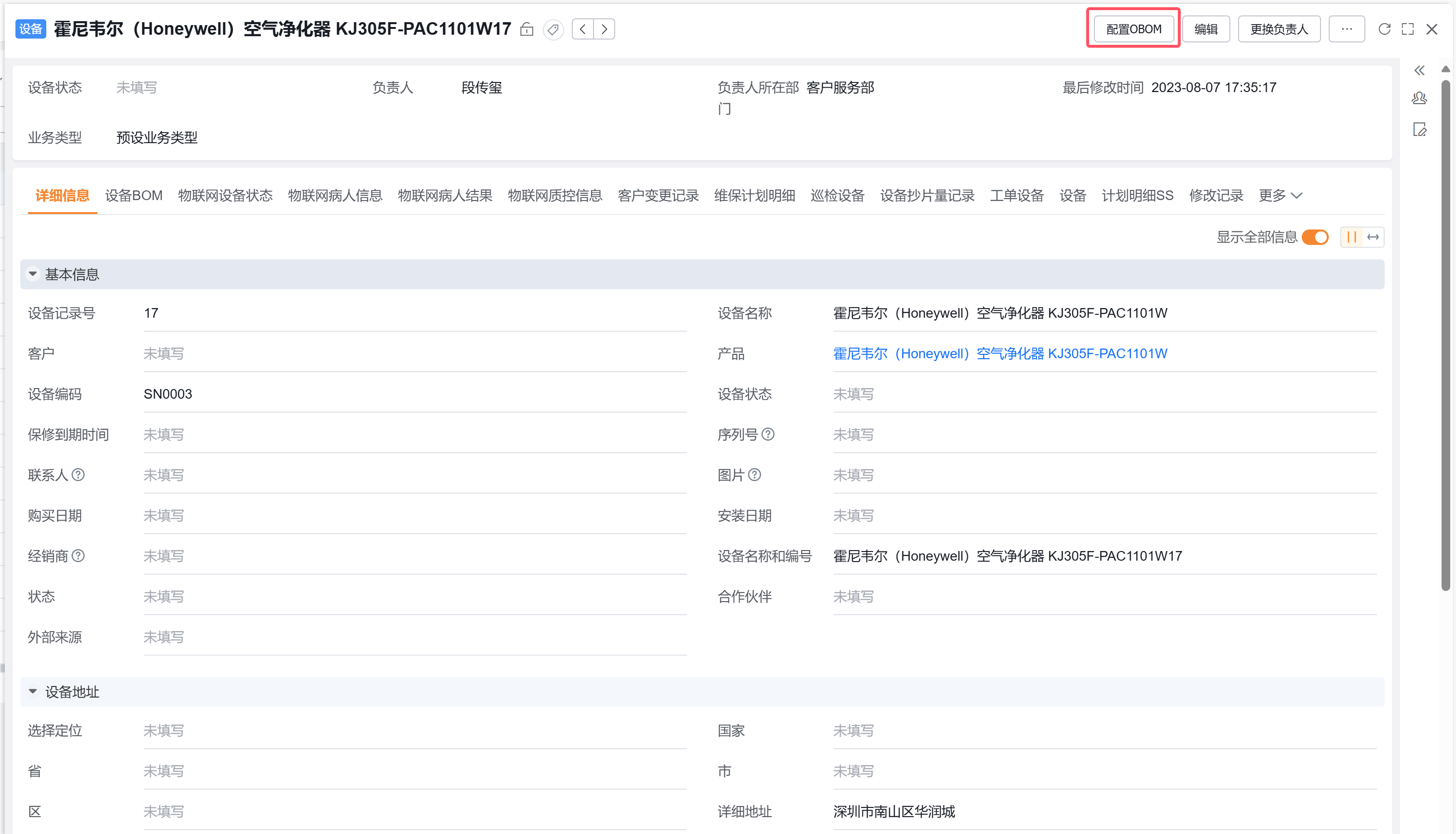Click the refresh icon in header
The height and width of the screenshot is (834, 1456).
tap(1384, 29)
